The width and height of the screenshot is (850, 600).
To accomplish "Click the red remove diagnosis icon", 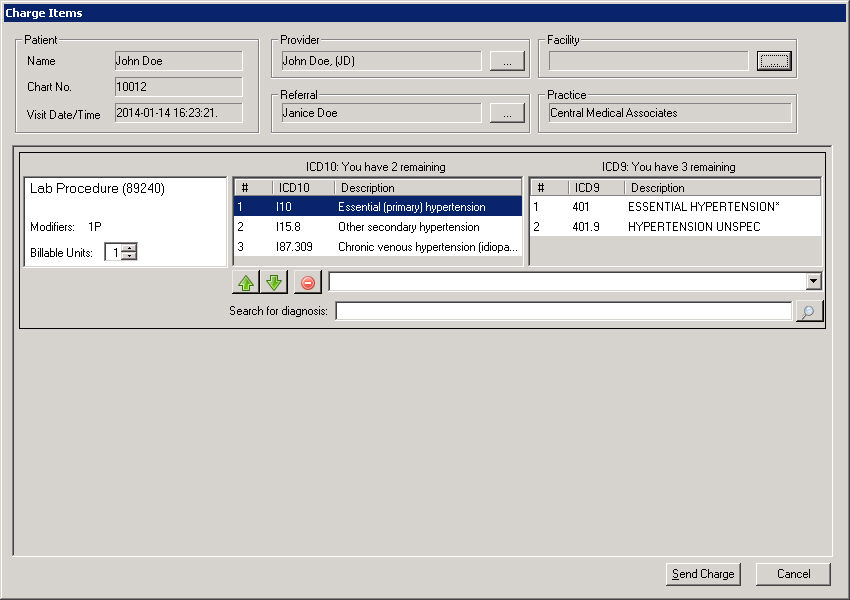I will 307,283.
